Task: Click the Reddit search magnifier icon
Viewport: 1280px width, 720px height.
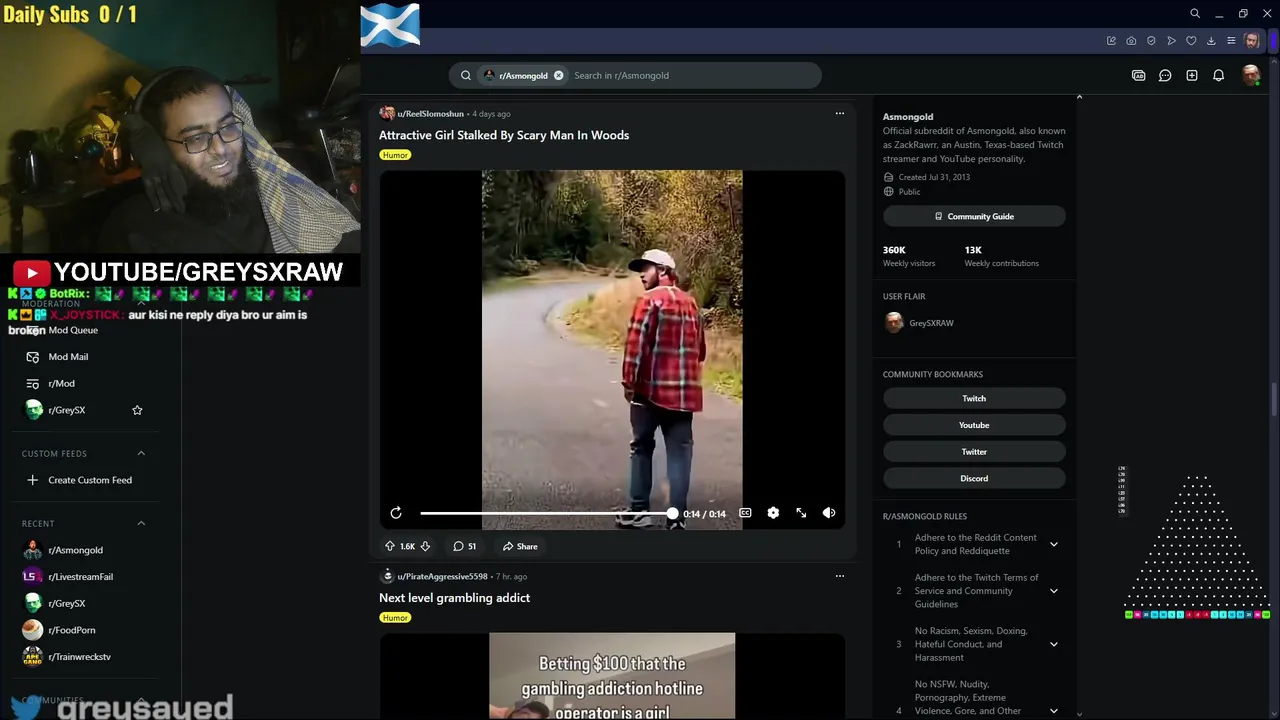Action: [x=466, y=75]
